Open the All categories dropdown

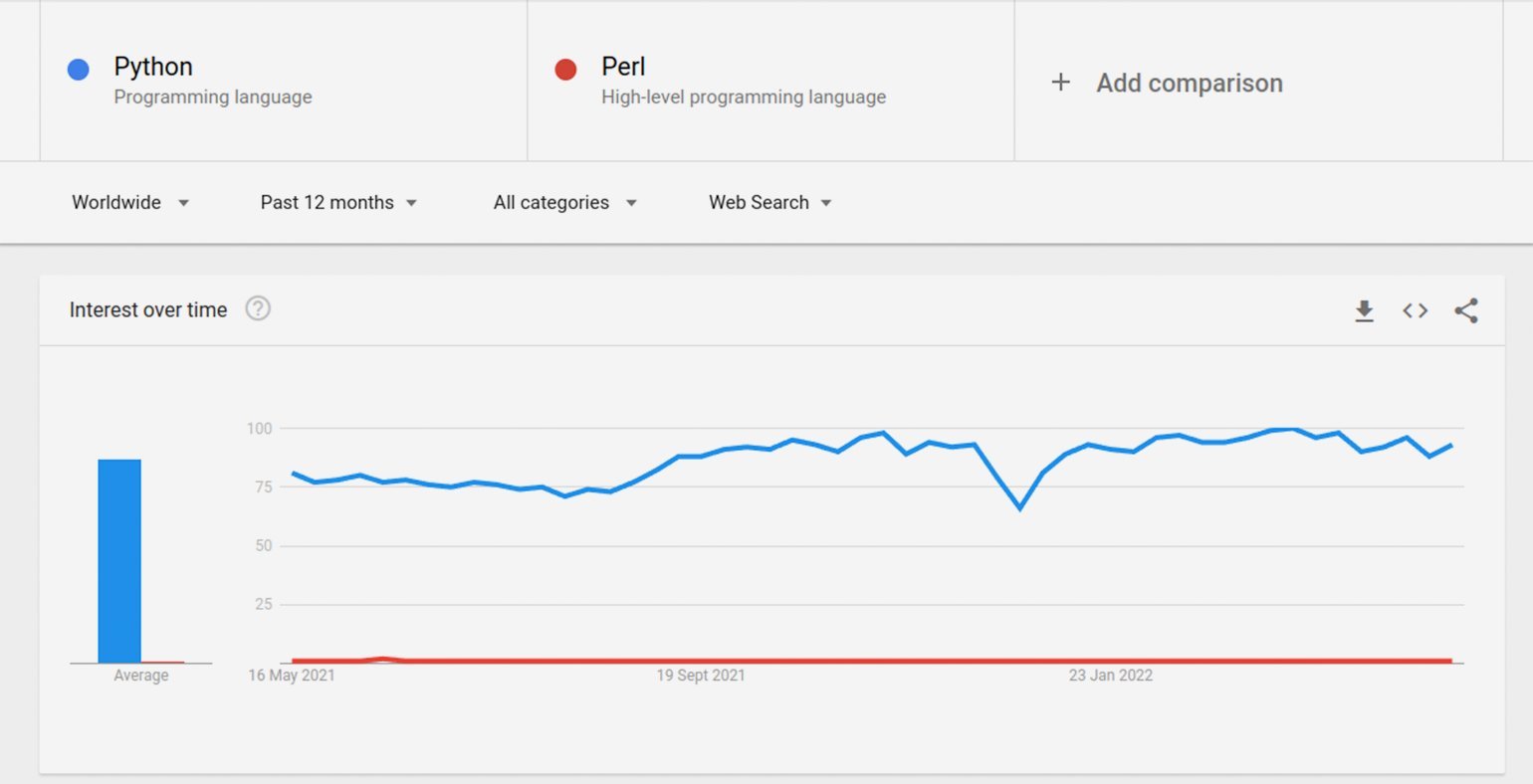coord(564,202)
